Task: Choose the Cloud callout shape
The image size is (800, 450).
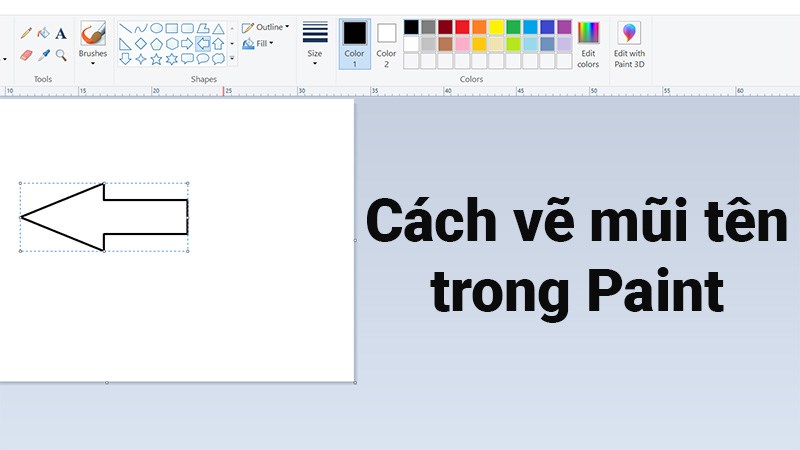Action: pyautogui.click(x=218, y=59)
